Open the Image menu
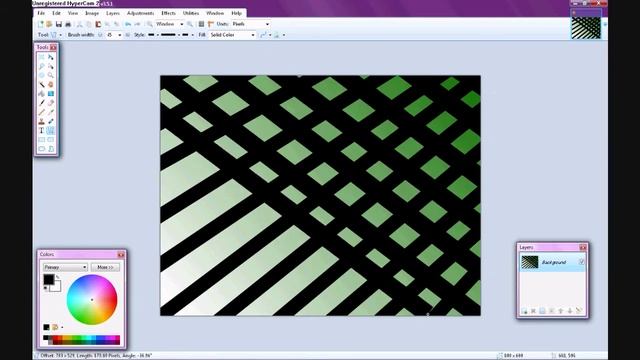Image resolution: width=640 pixels, height=360 pixels. click(92, 13)
